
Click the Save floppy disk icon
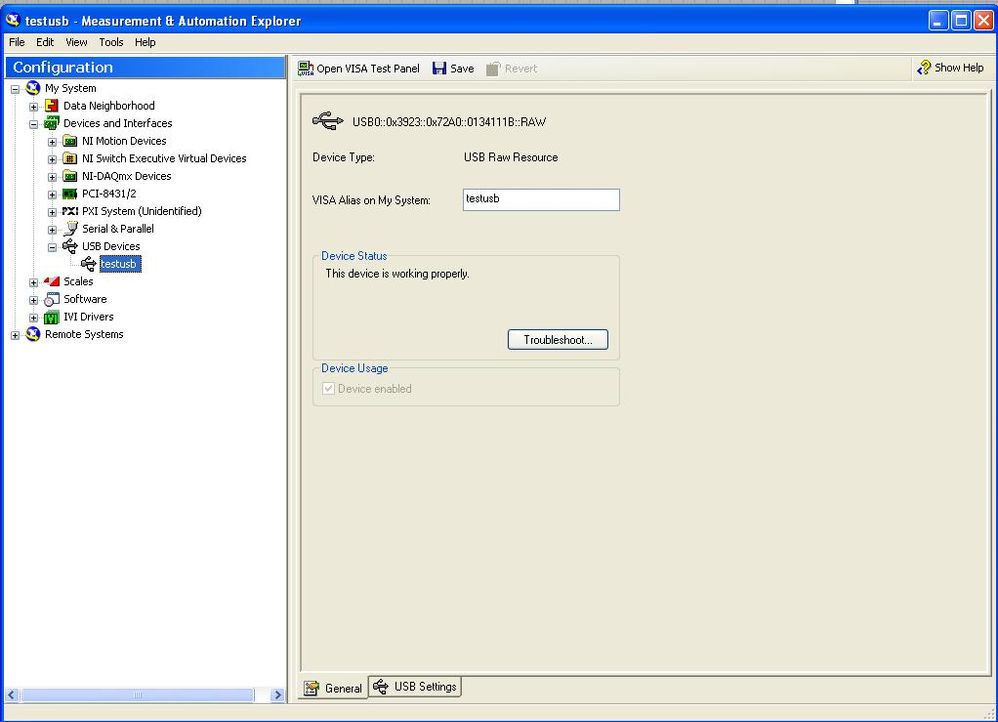[439, 68]
